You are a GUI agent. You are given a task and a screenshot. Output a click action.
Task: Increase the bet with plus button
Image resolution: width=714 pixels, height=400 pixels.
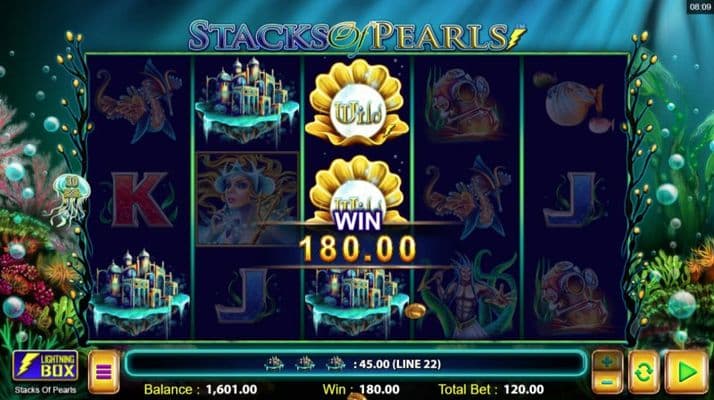607,362
